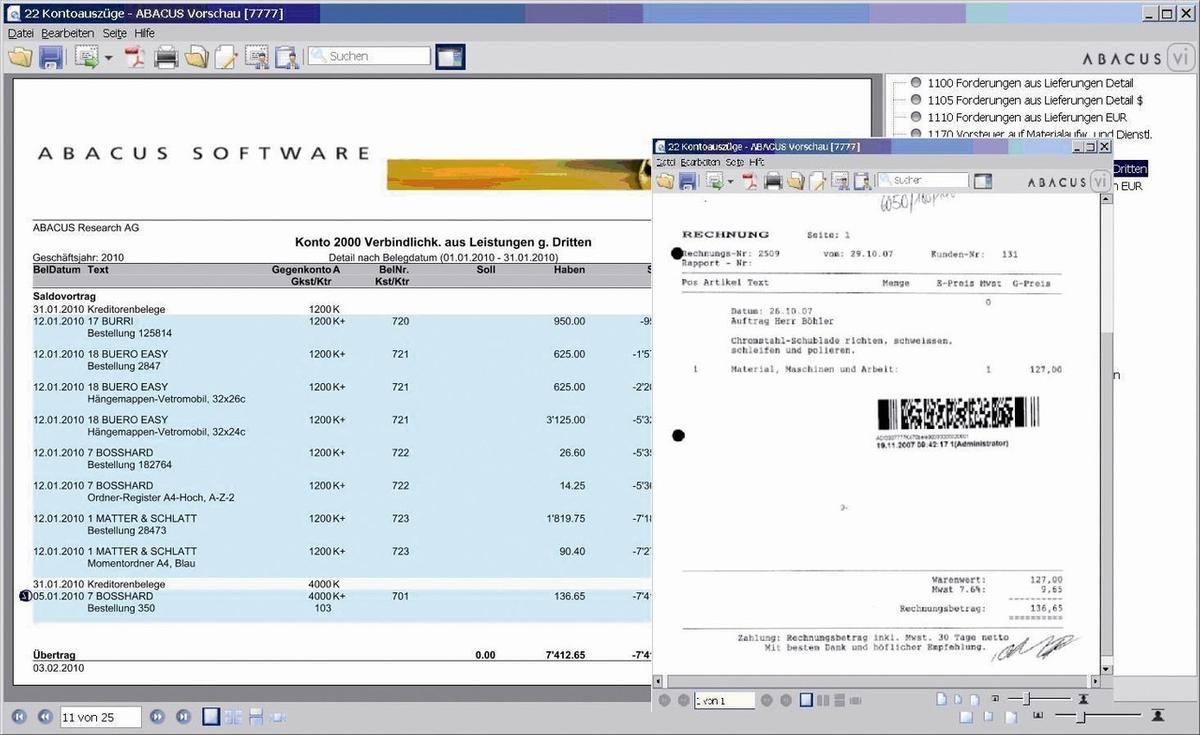Click the Haben column header
This screenshot has height=735, width=1200.
tap(569, 270)
